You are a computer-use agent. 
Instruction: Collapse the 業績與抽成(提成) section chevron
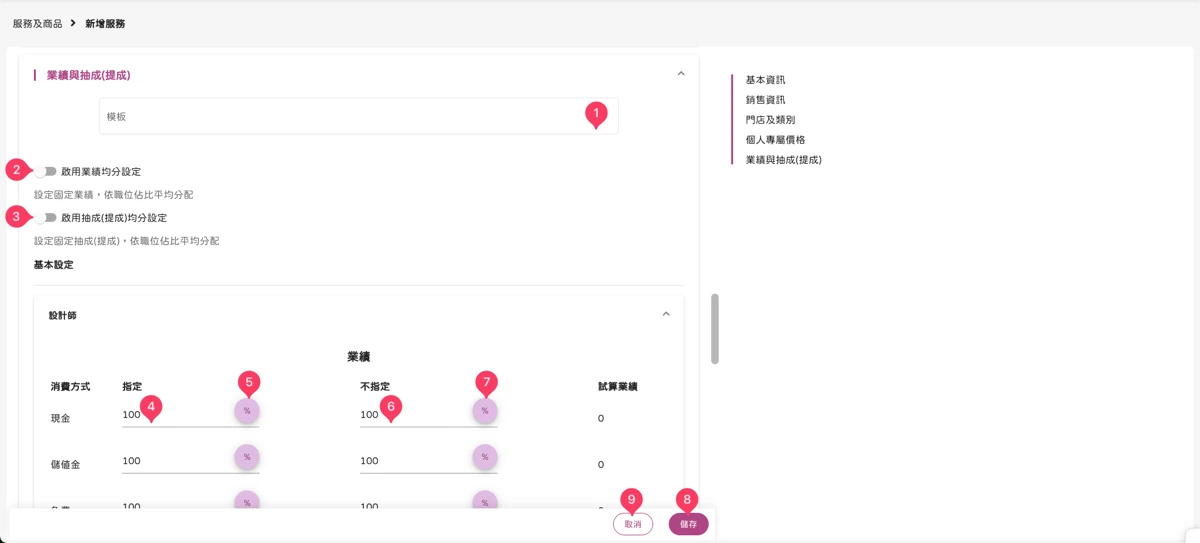pos(681,74)
